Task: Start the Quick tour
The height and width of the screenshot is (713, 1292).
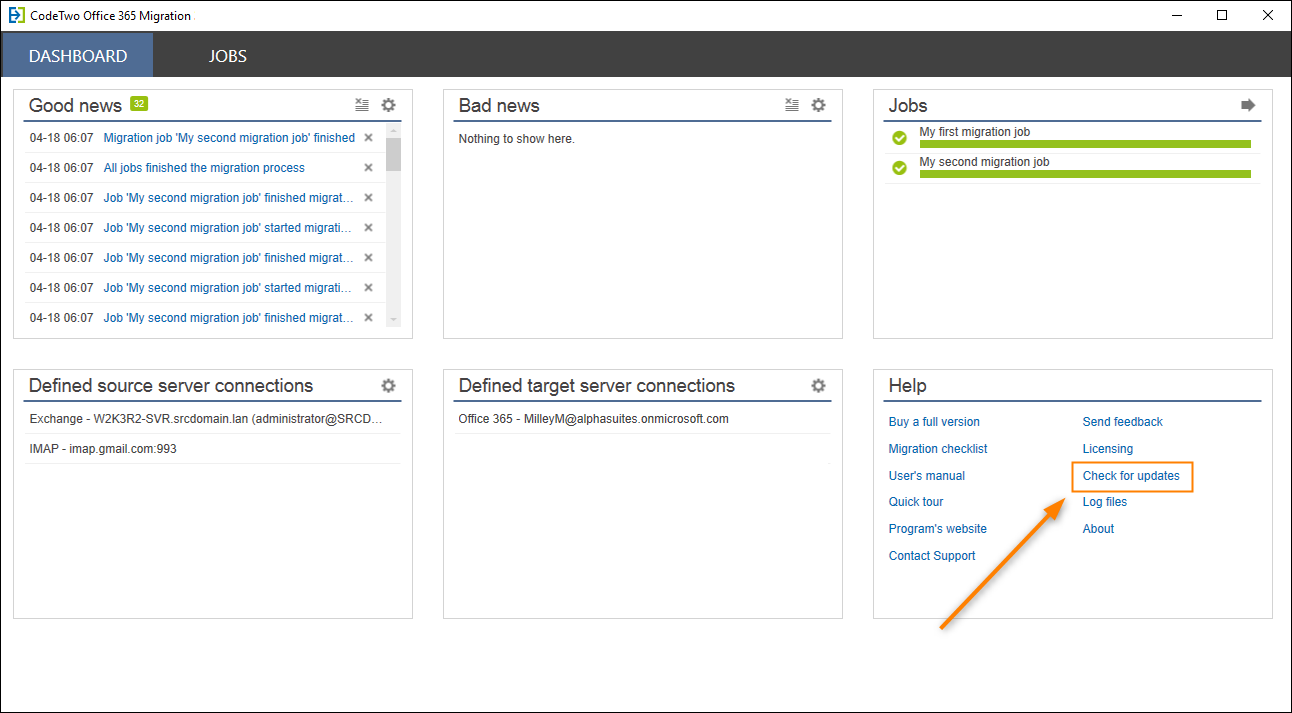Action: [x=916, y=502]
